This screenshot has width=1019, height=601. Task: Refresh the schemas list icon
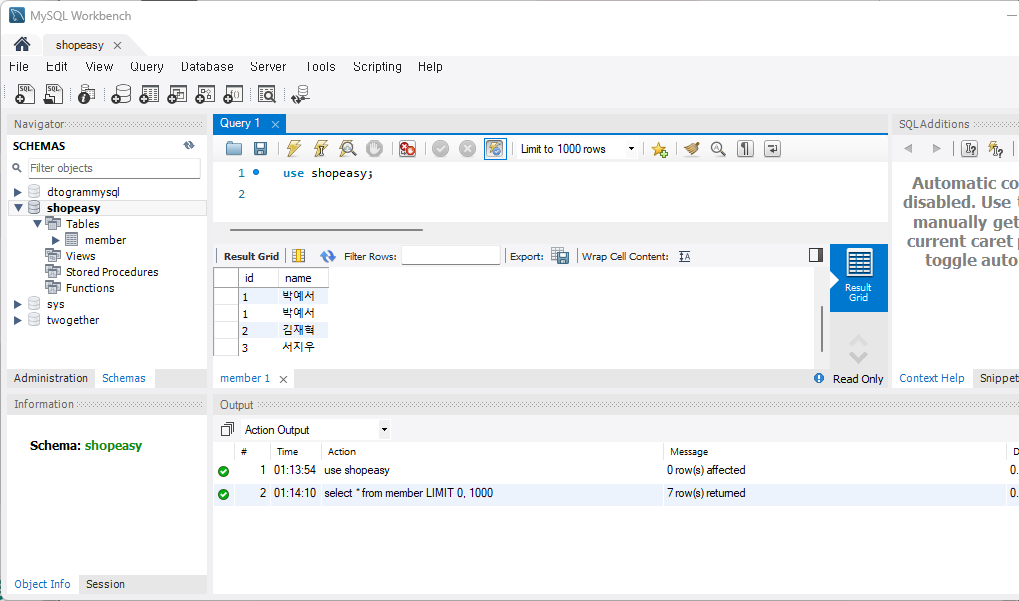point(189,146)
